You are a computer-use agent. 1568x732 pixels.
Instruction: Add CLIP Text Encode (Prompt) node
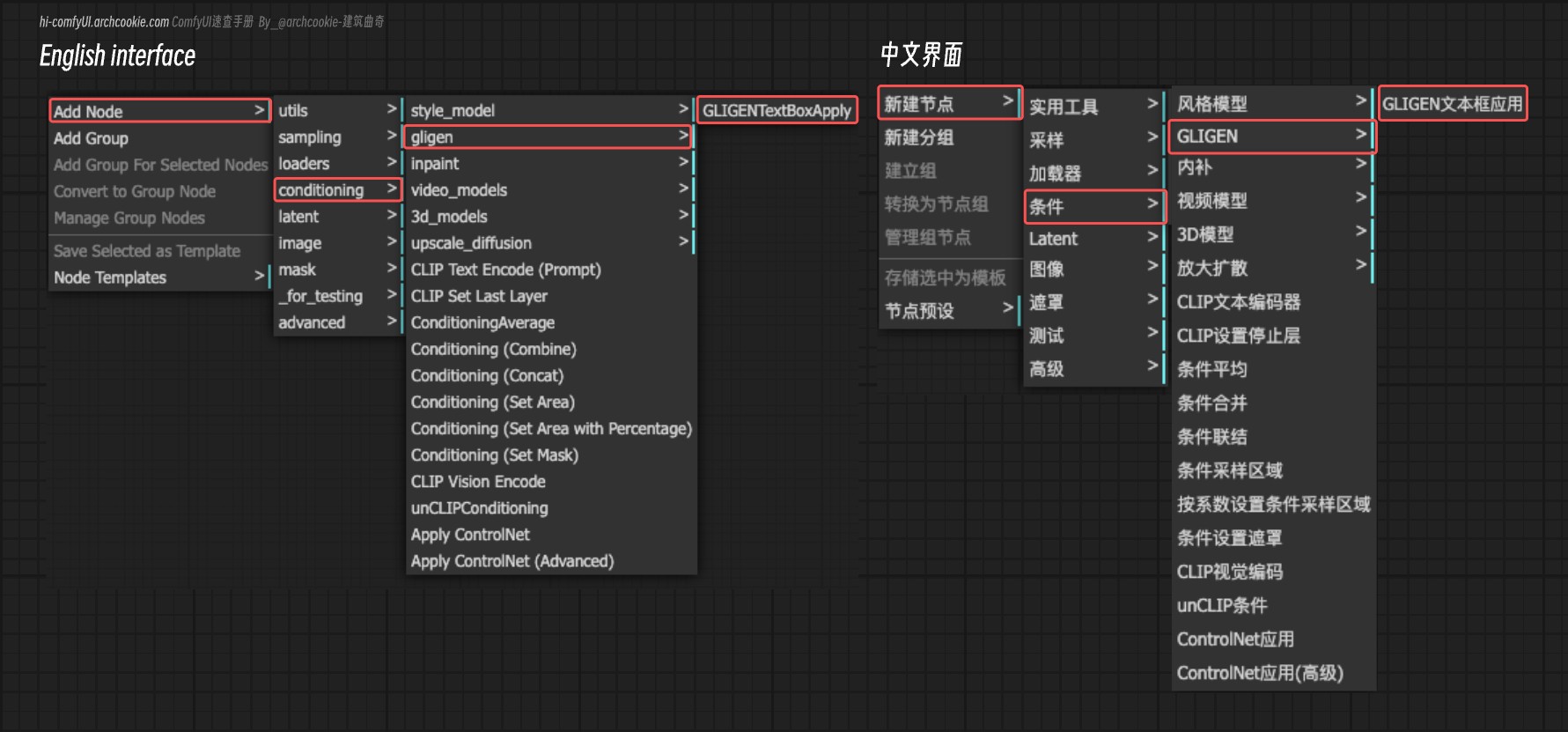pyautogui.click(x=550, y=270)
